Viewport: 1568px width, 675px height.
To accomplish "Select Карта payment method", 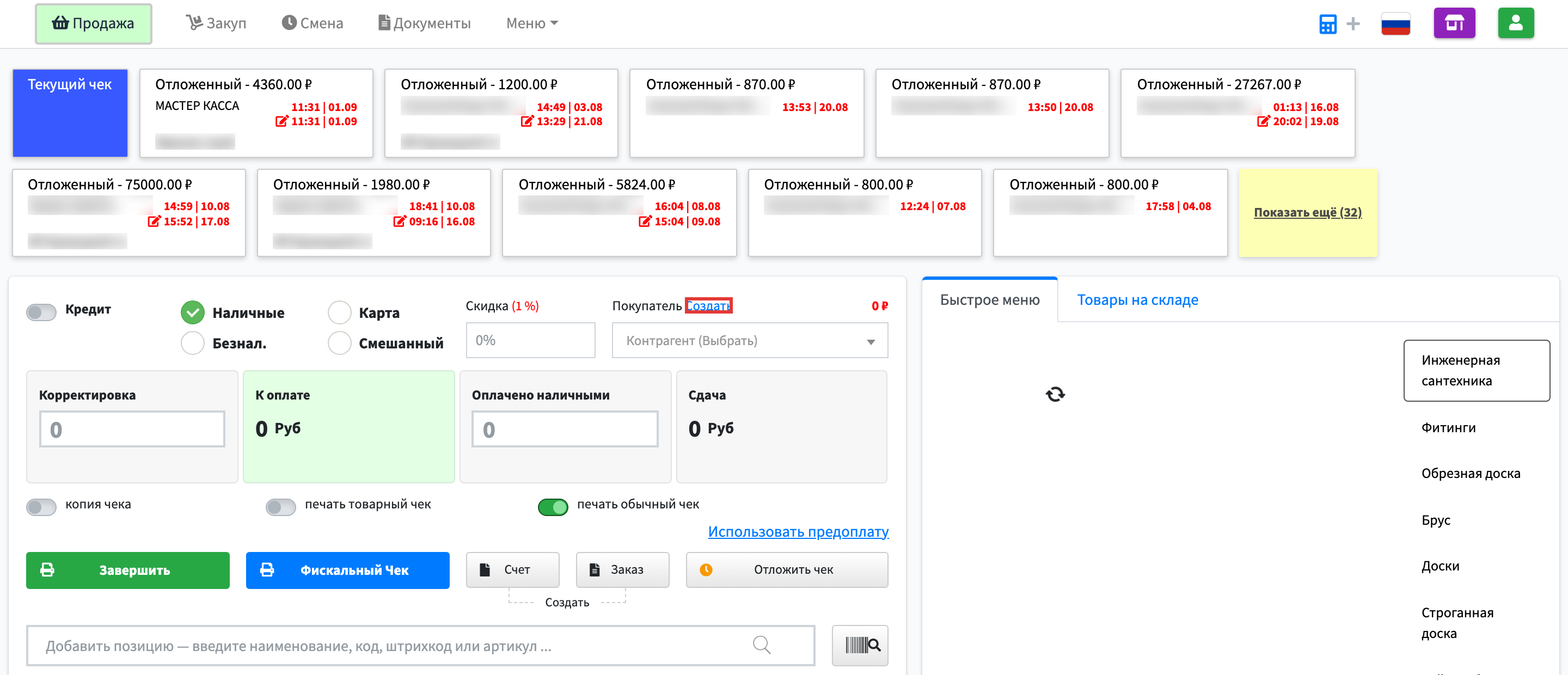I will (339, 313).
